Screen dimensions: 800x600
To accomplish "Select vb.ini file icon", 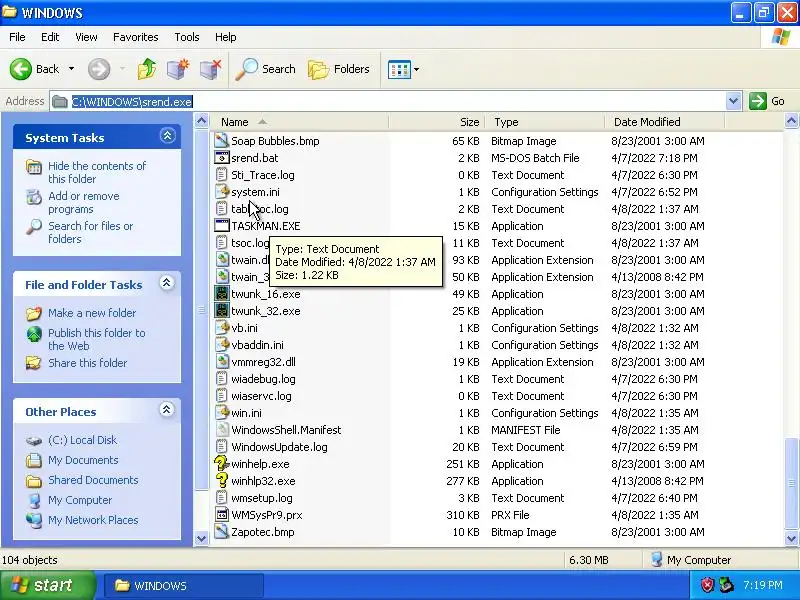I will (x=221, y=328).
